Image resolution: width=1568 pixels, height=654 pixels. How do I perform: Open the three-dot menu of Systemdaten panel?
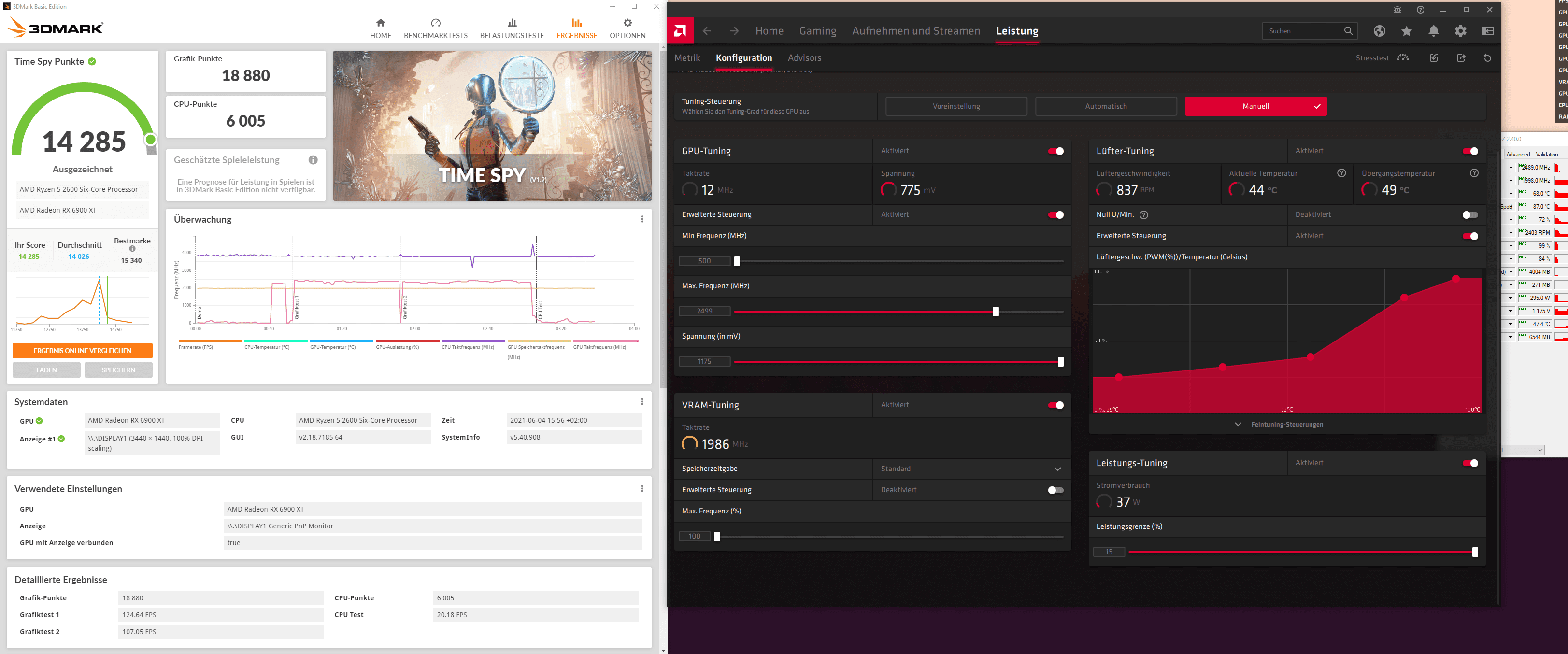pyautogui.click(x=642, y=401)
